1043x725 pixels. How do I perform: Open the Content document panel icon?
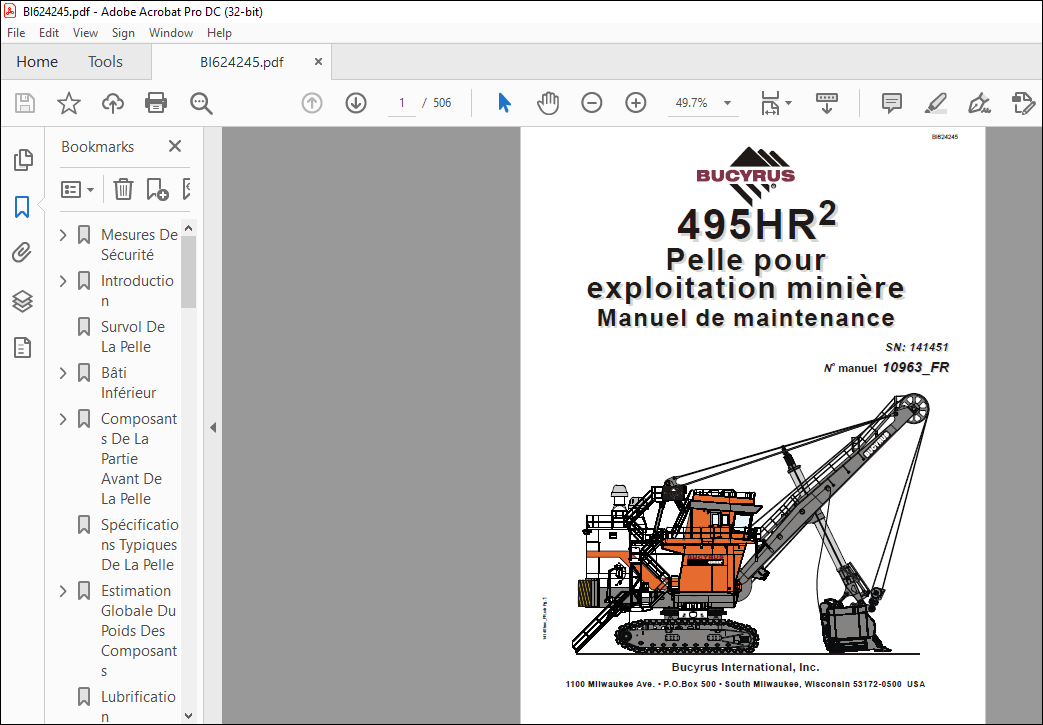point(22,347)
